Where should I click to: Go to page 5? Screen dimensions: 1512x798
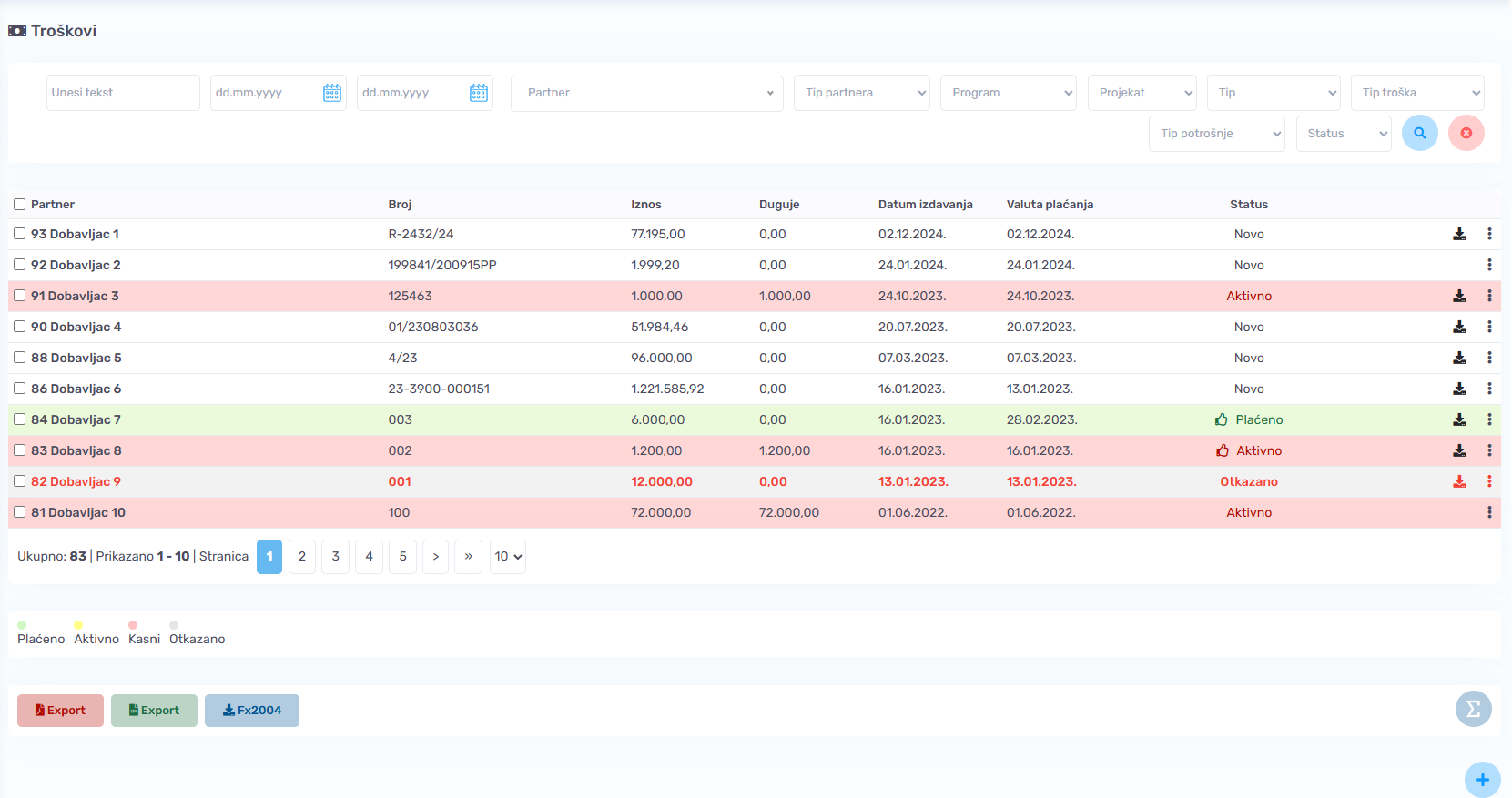[402, 556]
